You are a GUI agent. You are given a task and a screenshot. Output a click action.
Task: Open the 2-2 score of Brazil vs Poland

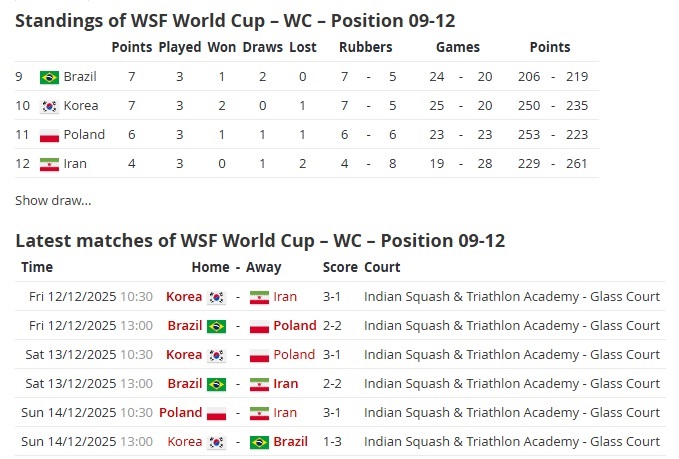332,326
